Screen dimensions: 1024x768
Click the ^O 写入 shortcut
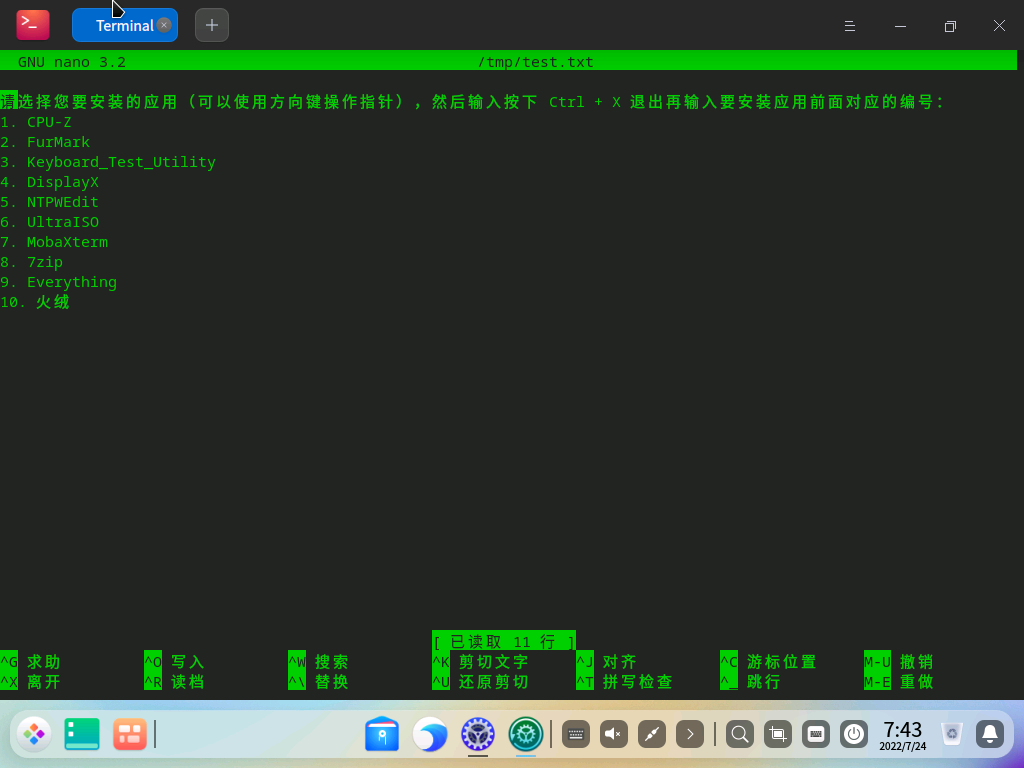[174, 662]
